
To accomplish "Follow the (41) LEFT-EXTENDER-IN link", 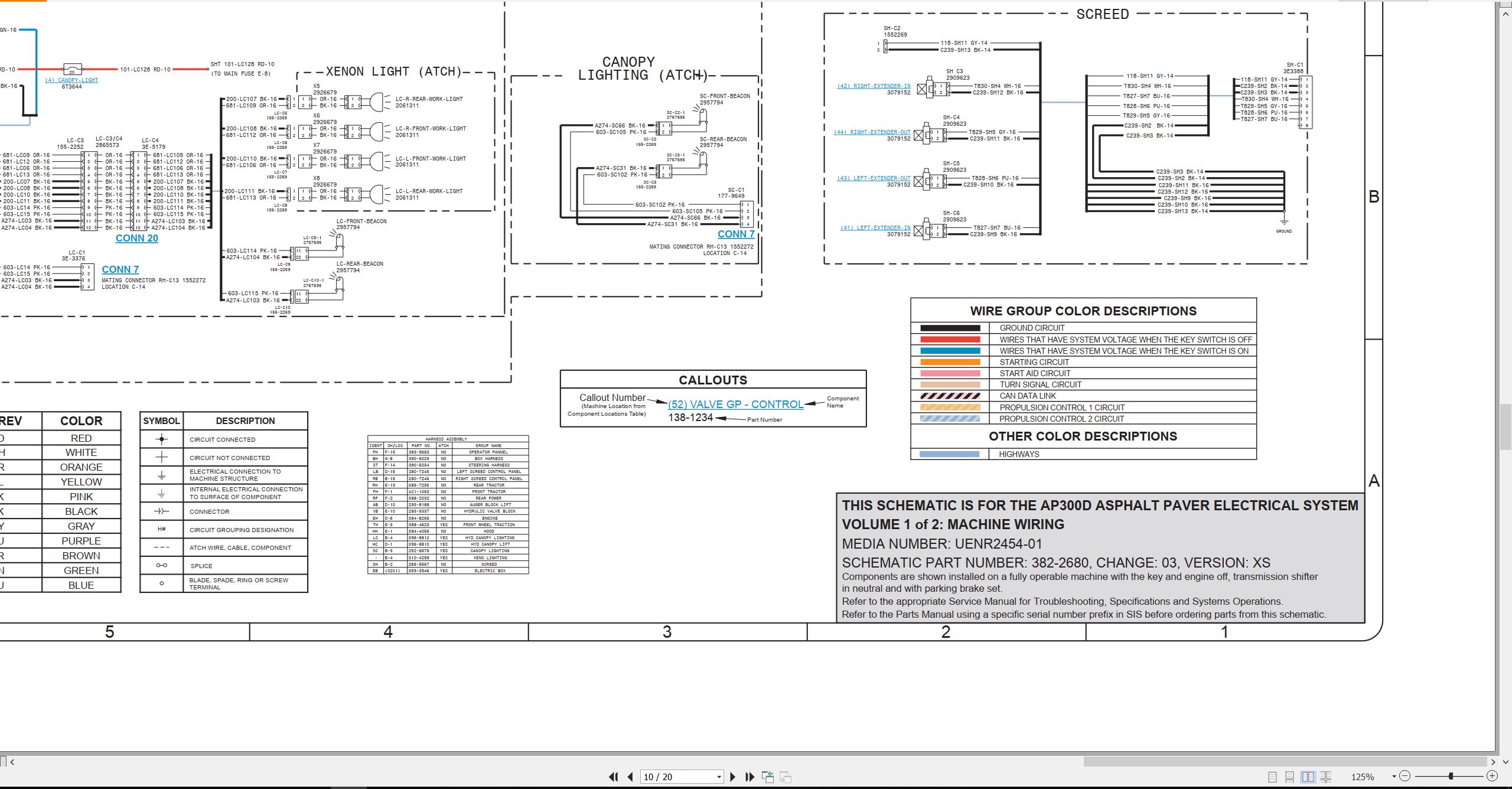I will [x=875, y=228].
